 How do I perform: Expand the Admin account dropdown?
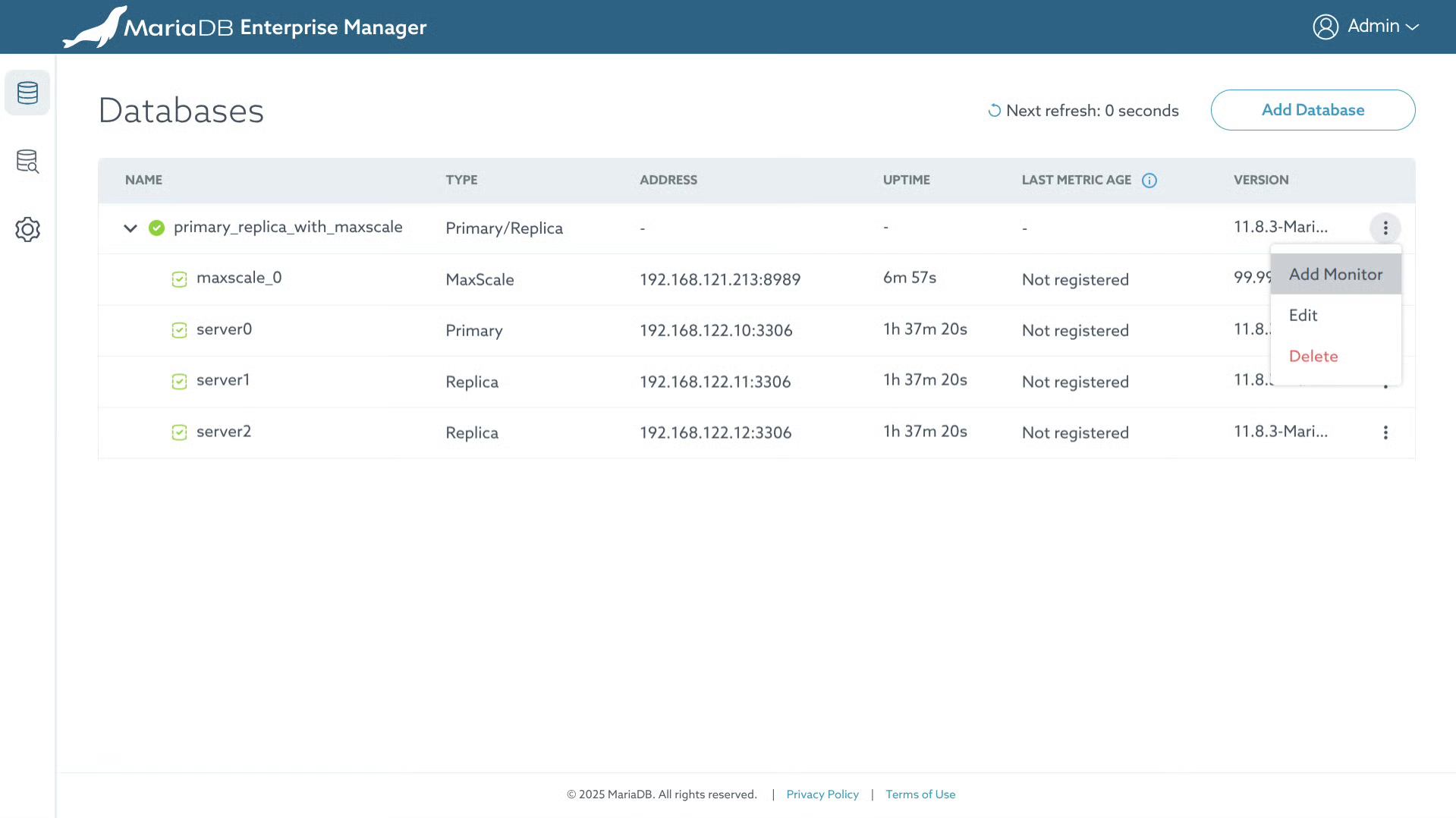(1411, 27)
